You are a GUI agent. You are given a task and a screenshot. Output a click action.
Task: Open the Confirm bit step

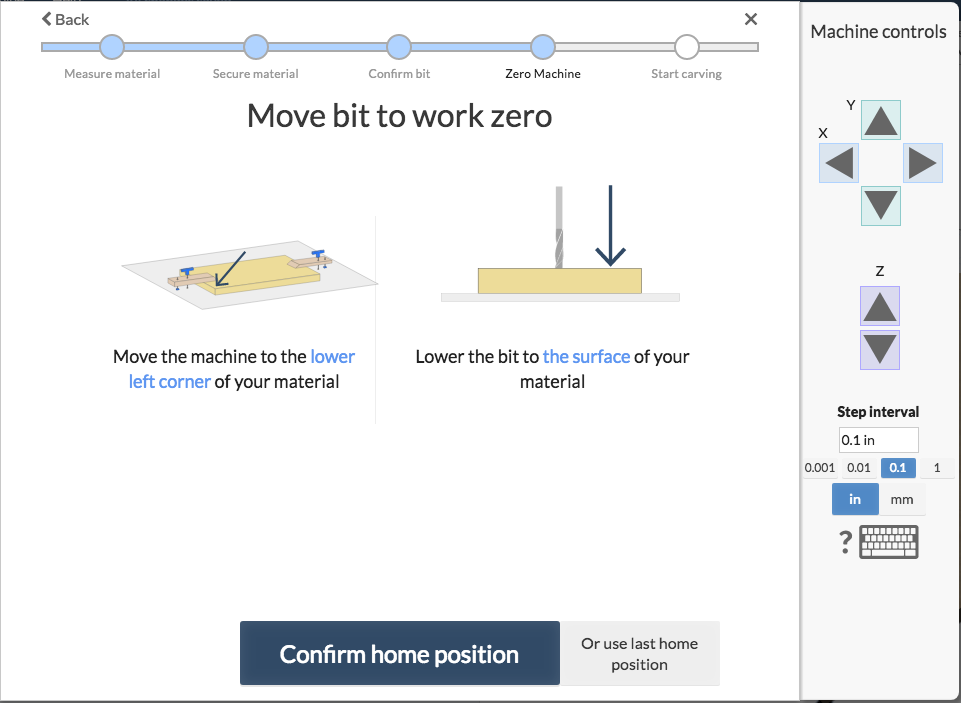399,47
